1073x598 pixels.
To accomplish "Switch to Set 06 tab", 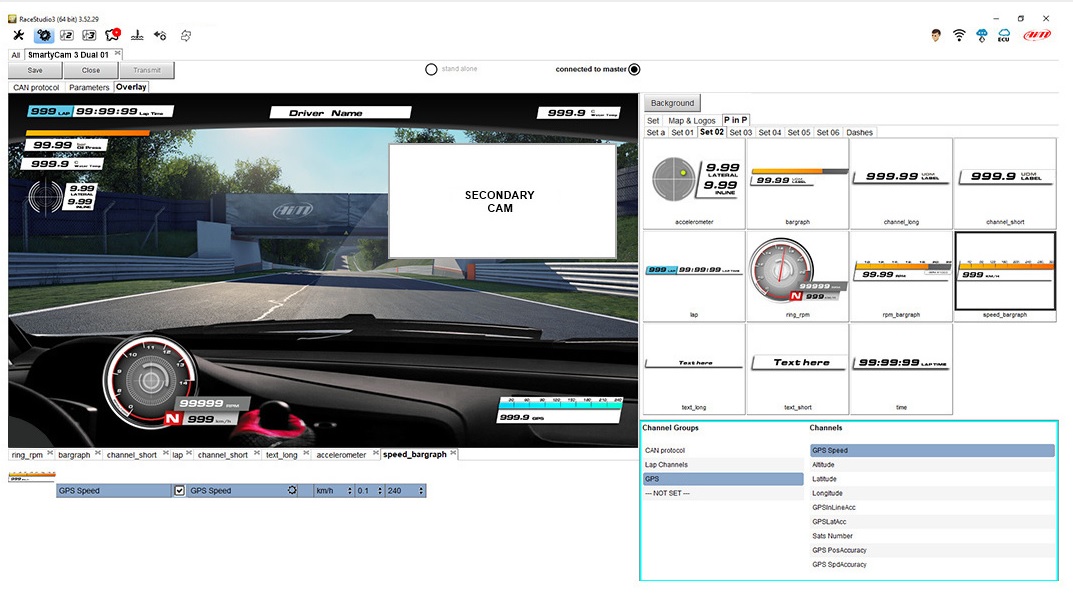I will tap(828, 133).
